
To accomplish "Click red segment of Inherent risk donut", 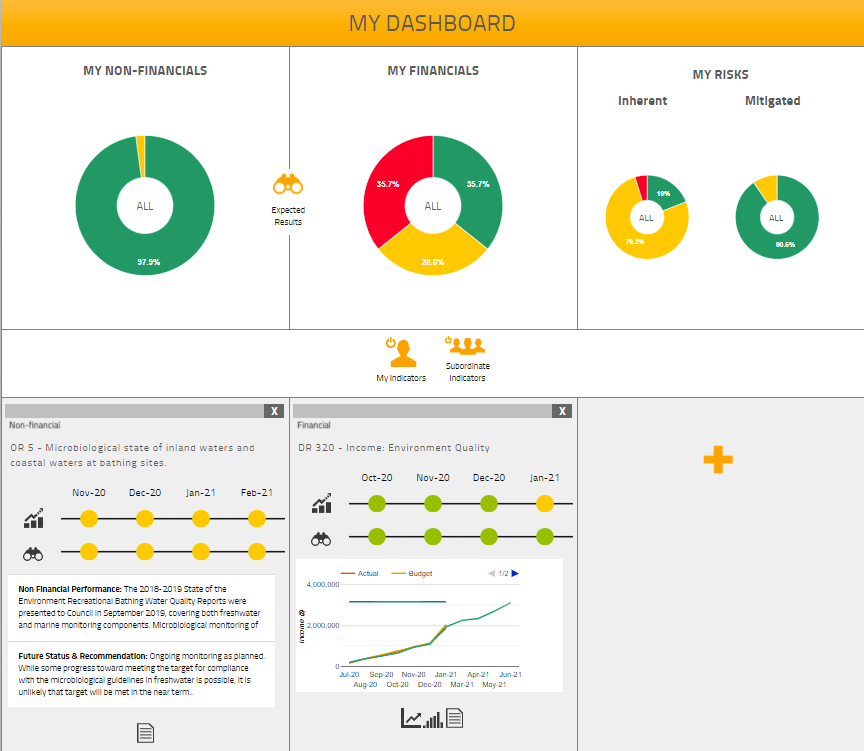I will click(642, 187).
